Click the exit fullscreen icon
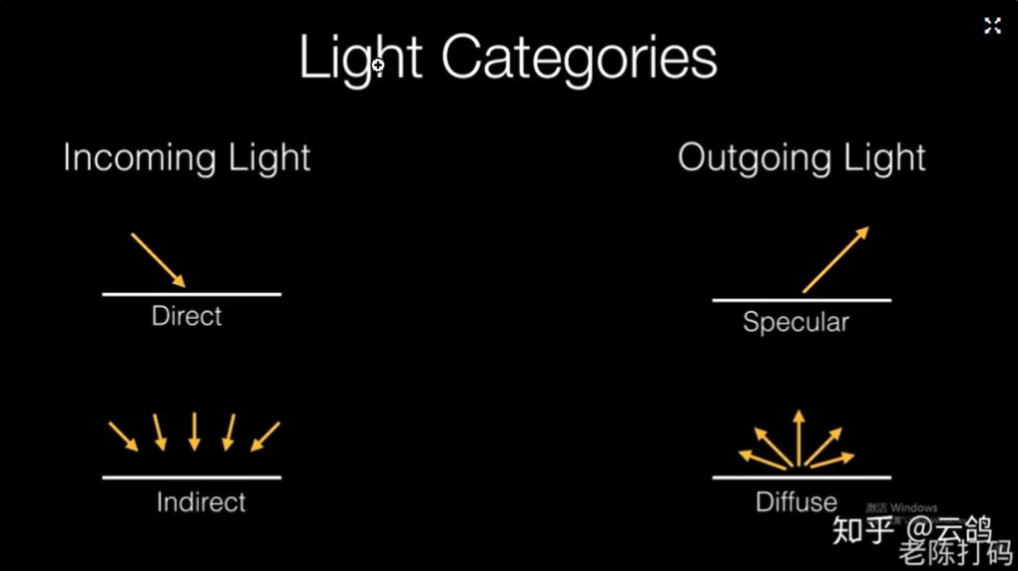Screen dimensions: 1018x571 992,26
